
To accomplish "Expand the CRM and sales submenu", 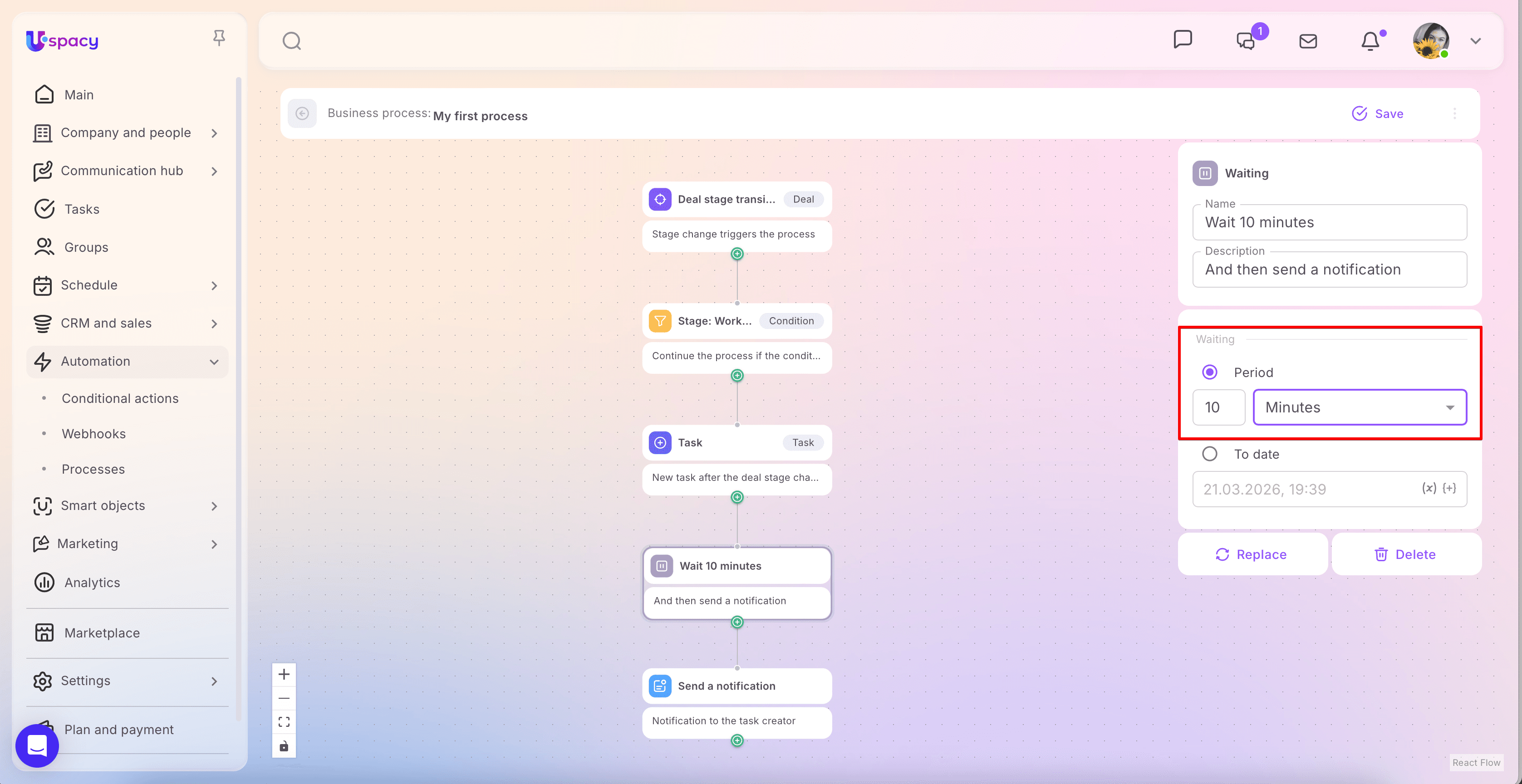I will pos(214,324).
